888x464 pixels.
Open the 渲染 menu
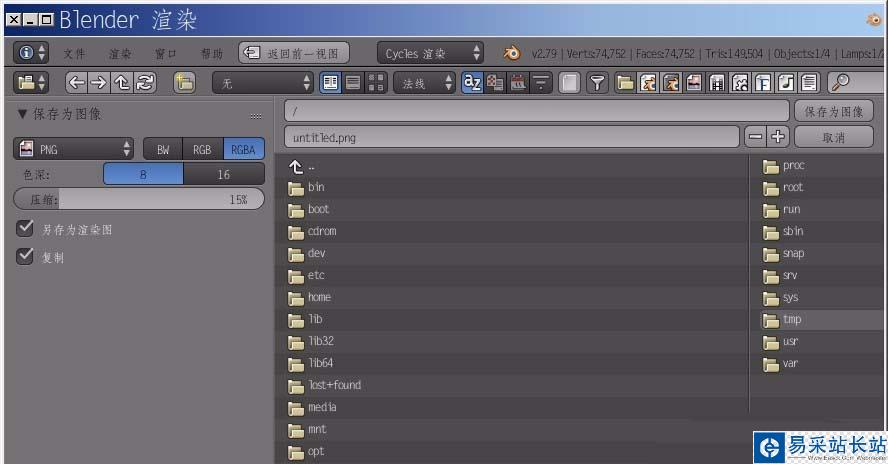tap(120, 54)
